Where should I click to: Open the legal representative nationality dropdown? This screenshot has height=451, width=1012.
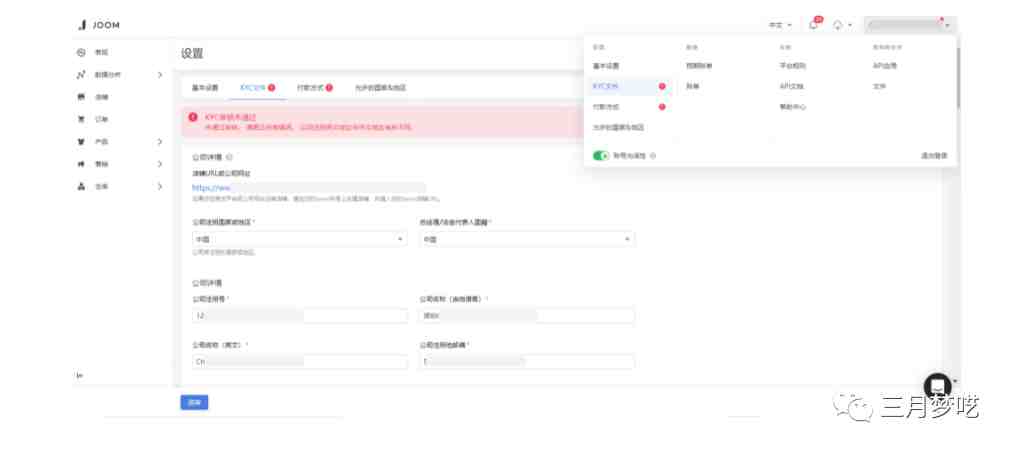click(527, 239)
